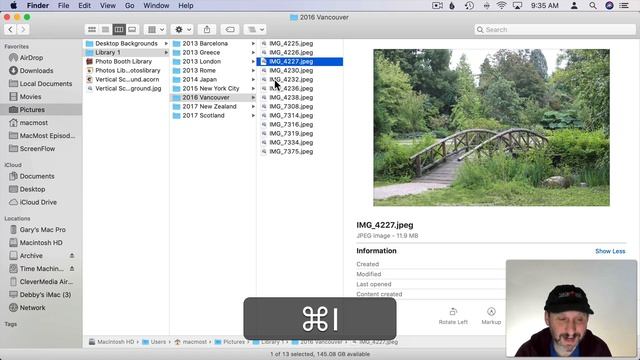640x360 pixels.
Task: Expand the 2014 Japan folder arrow
Action: coord(253,79)
